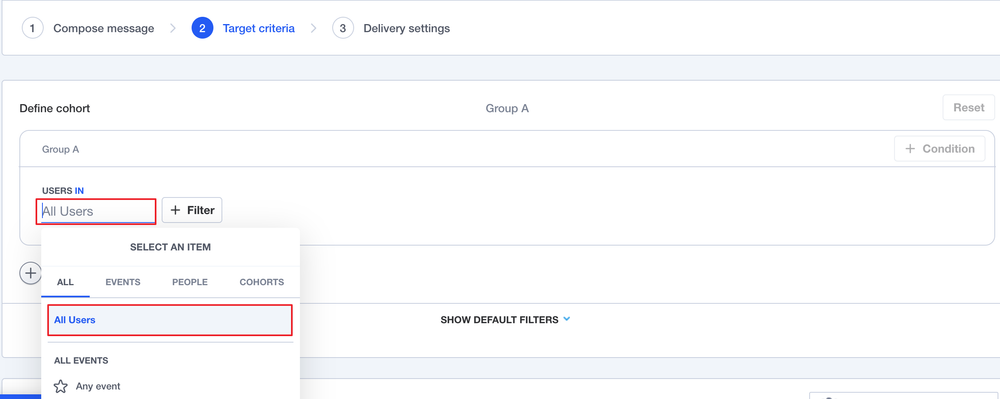
Task: Switch to the EVENTS tab
Action: point(122,282)
